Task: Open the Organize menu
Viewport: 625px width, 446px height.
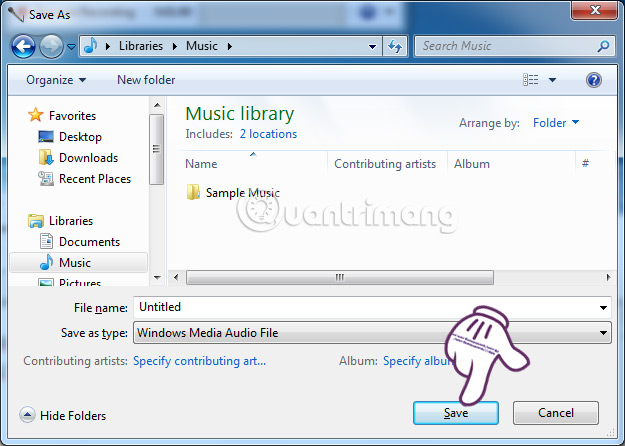Action: (x=56, y=80)
